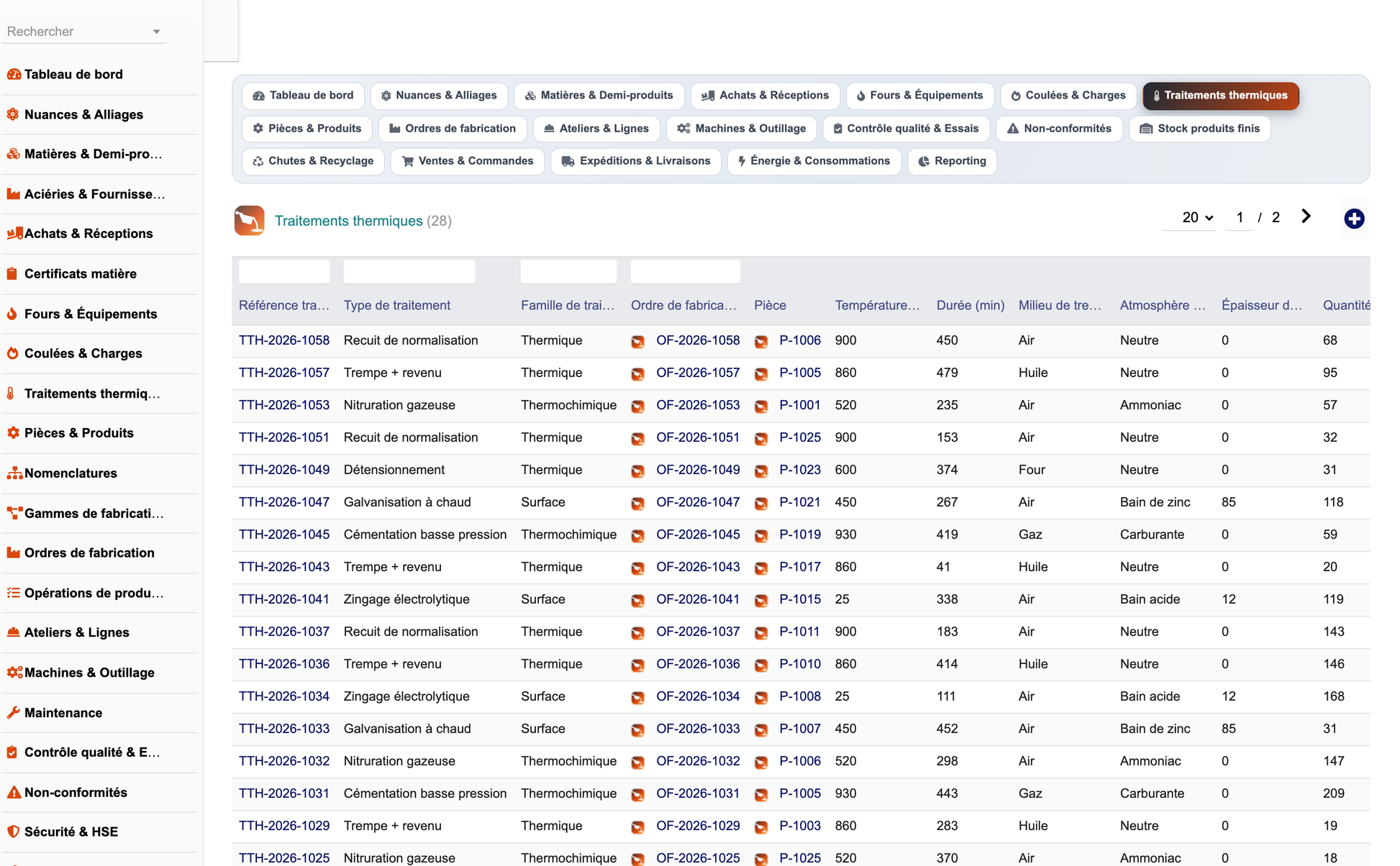Image resolution: width=1400 pixels, height=866 pixels.
Task: Click the Maintenance wrench icon
Action: [14, 713]
